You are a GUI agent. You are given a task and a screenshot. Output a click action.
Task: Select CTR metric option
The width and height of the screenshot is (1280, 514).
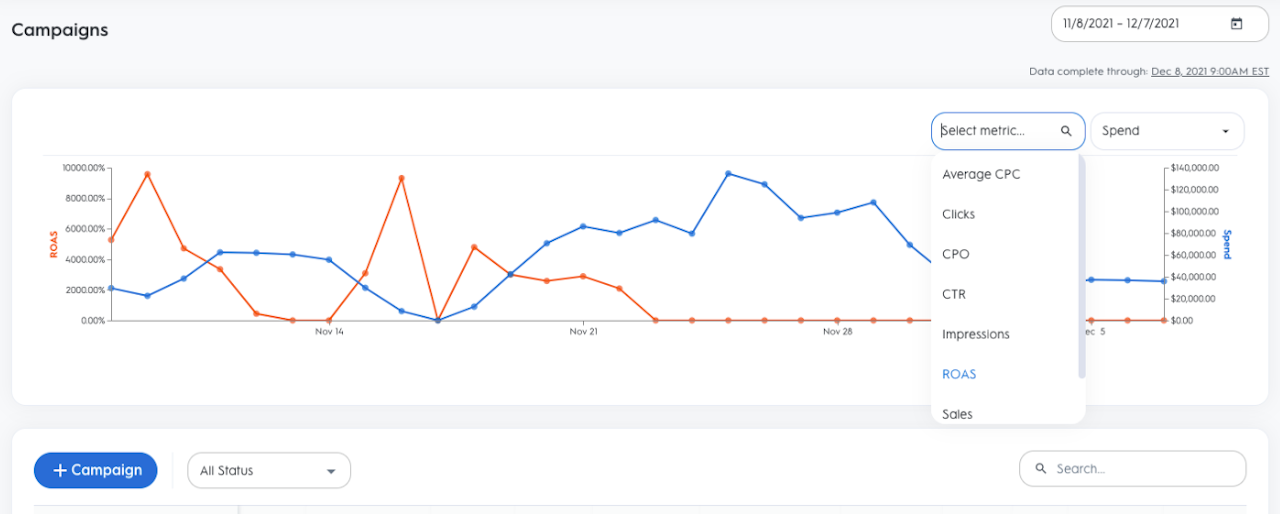tap(953, 294)
